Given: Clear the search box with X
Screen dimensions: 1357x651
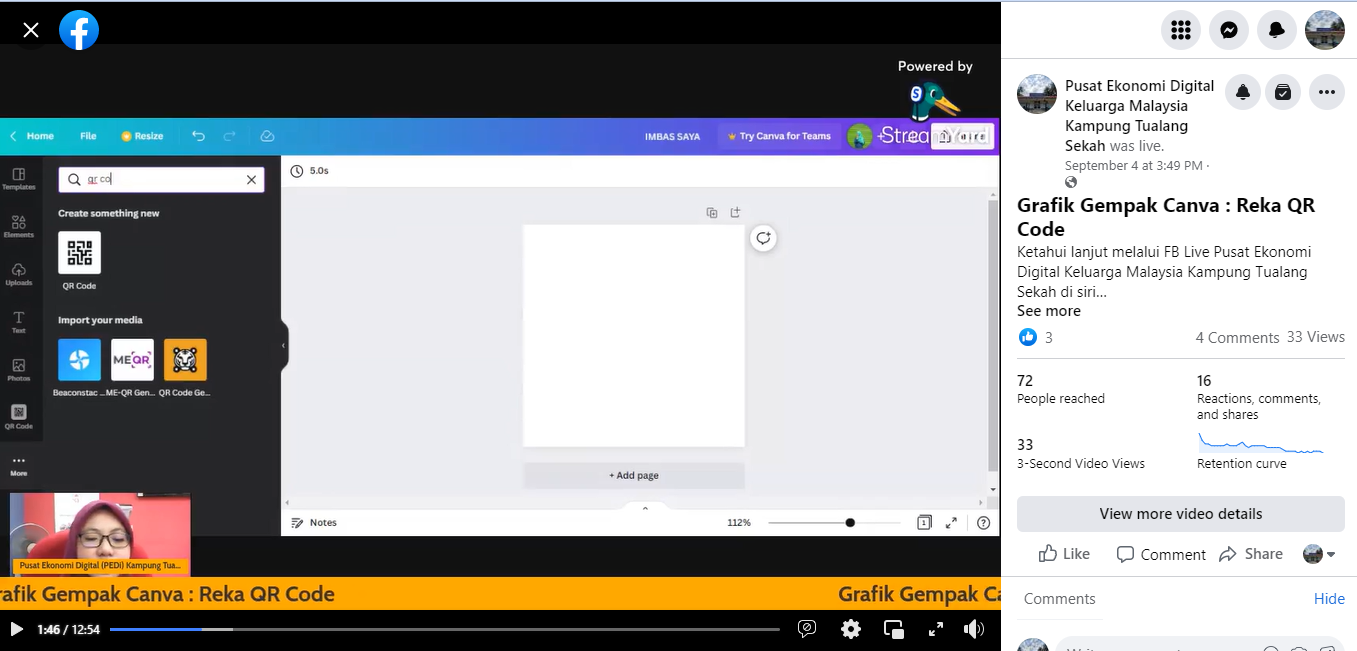Looking at the screenshot, I should coord(251,180).
